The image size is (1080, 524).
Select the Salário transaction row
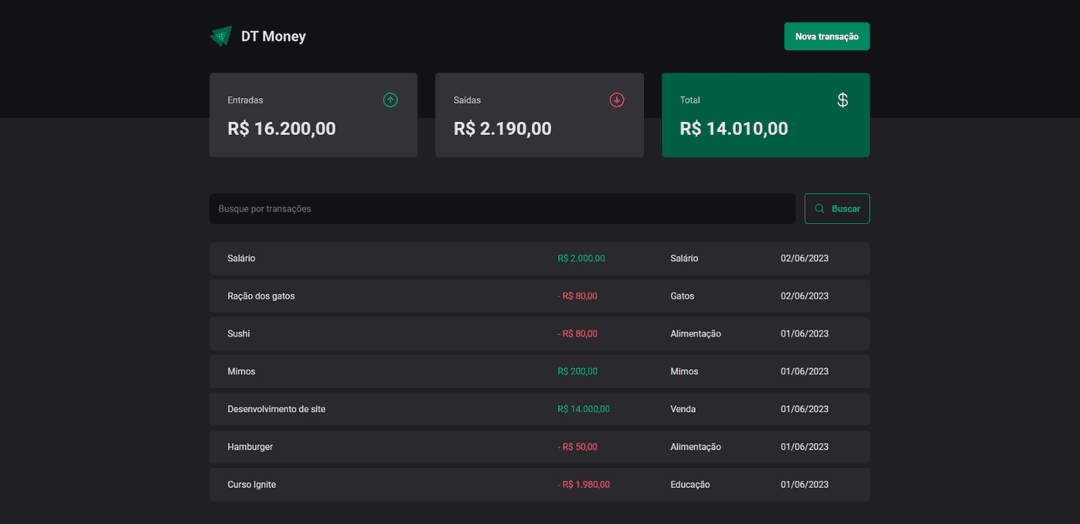pos(539,258)
